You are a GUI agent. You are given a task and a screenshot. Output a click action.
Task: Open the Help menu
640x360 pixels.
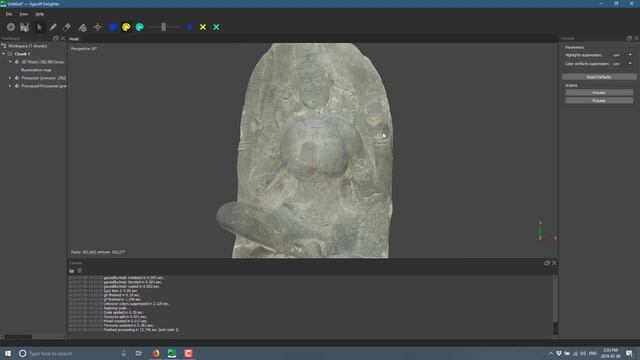point(39,14)
